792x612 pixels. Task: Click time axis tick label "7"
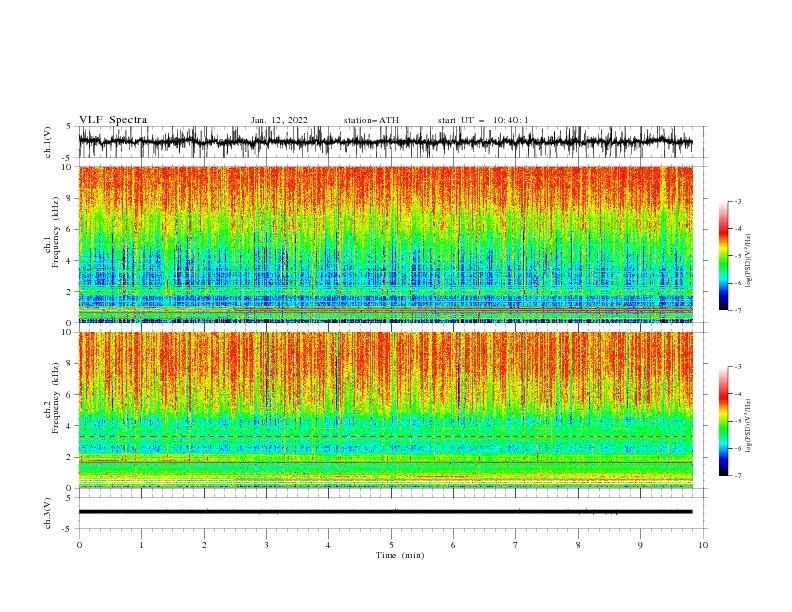516,545
